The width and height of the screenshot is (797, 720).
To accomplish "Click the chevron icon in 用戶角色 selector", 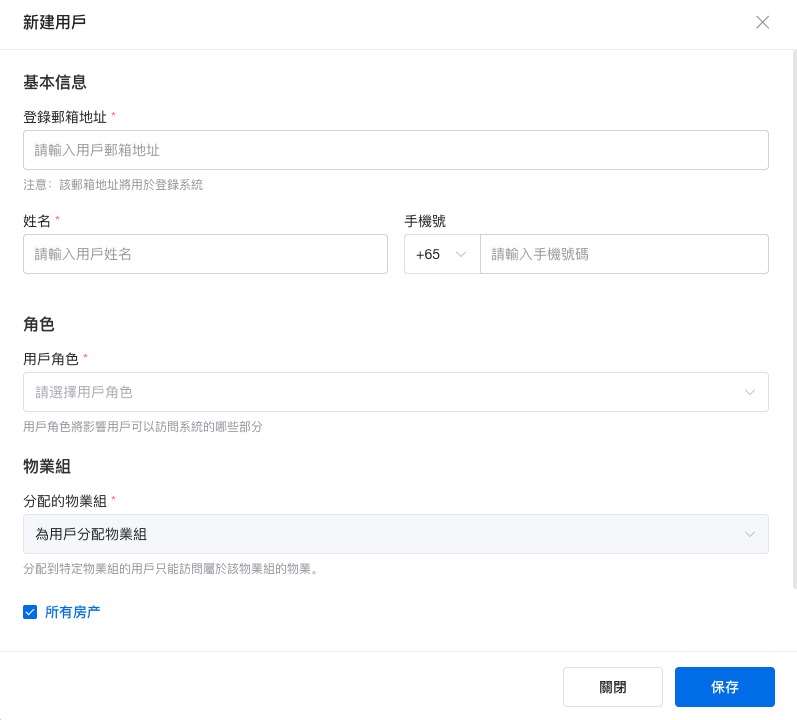I will 750,392.
